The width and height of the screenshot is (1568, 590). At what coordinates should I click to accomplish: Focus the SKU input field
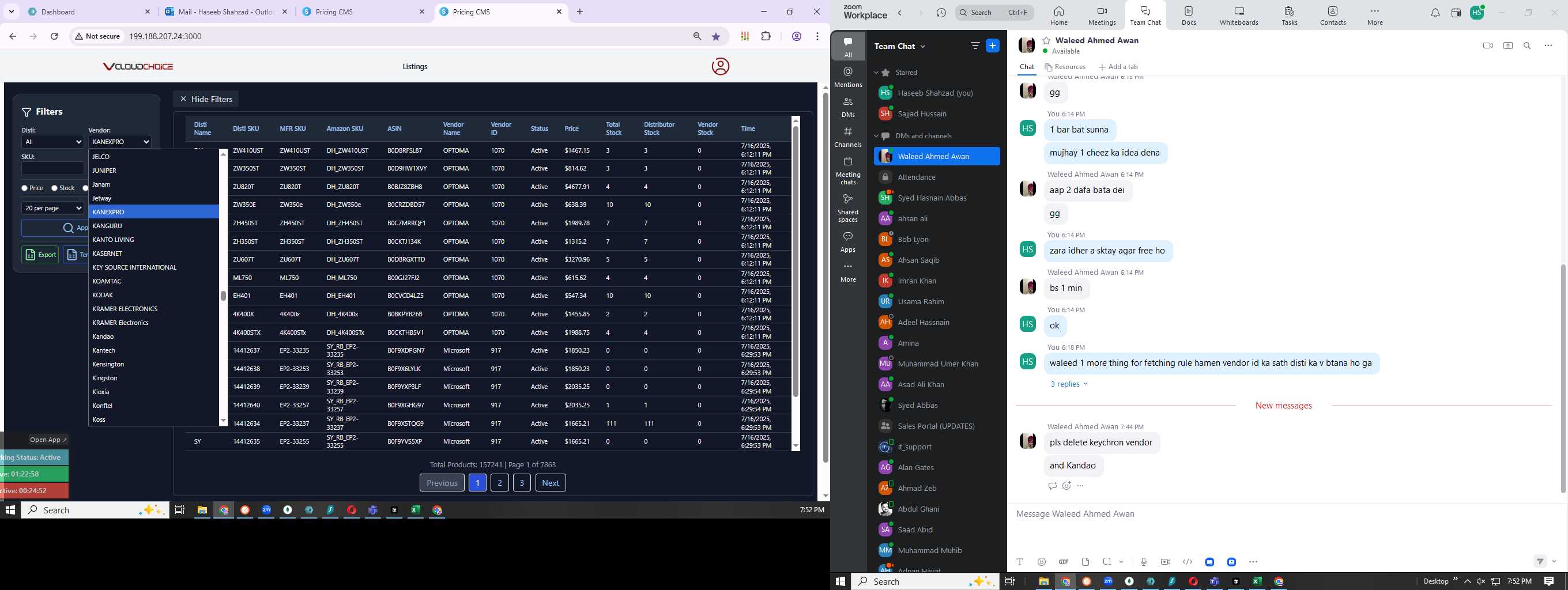click(52, 168)
